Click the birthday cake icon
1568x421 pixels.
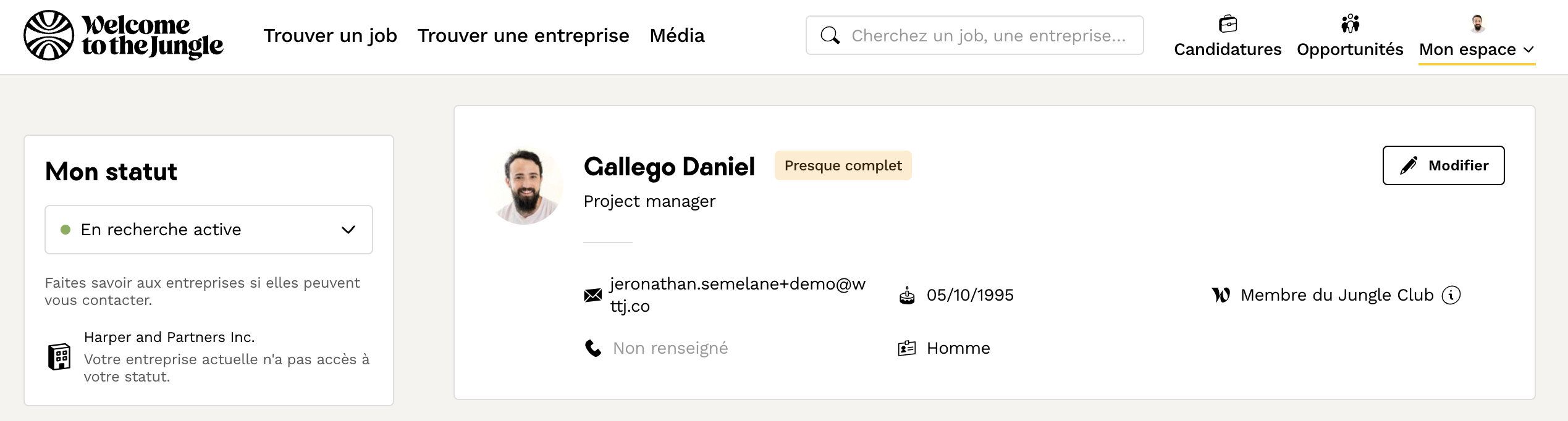pos(906,295)
